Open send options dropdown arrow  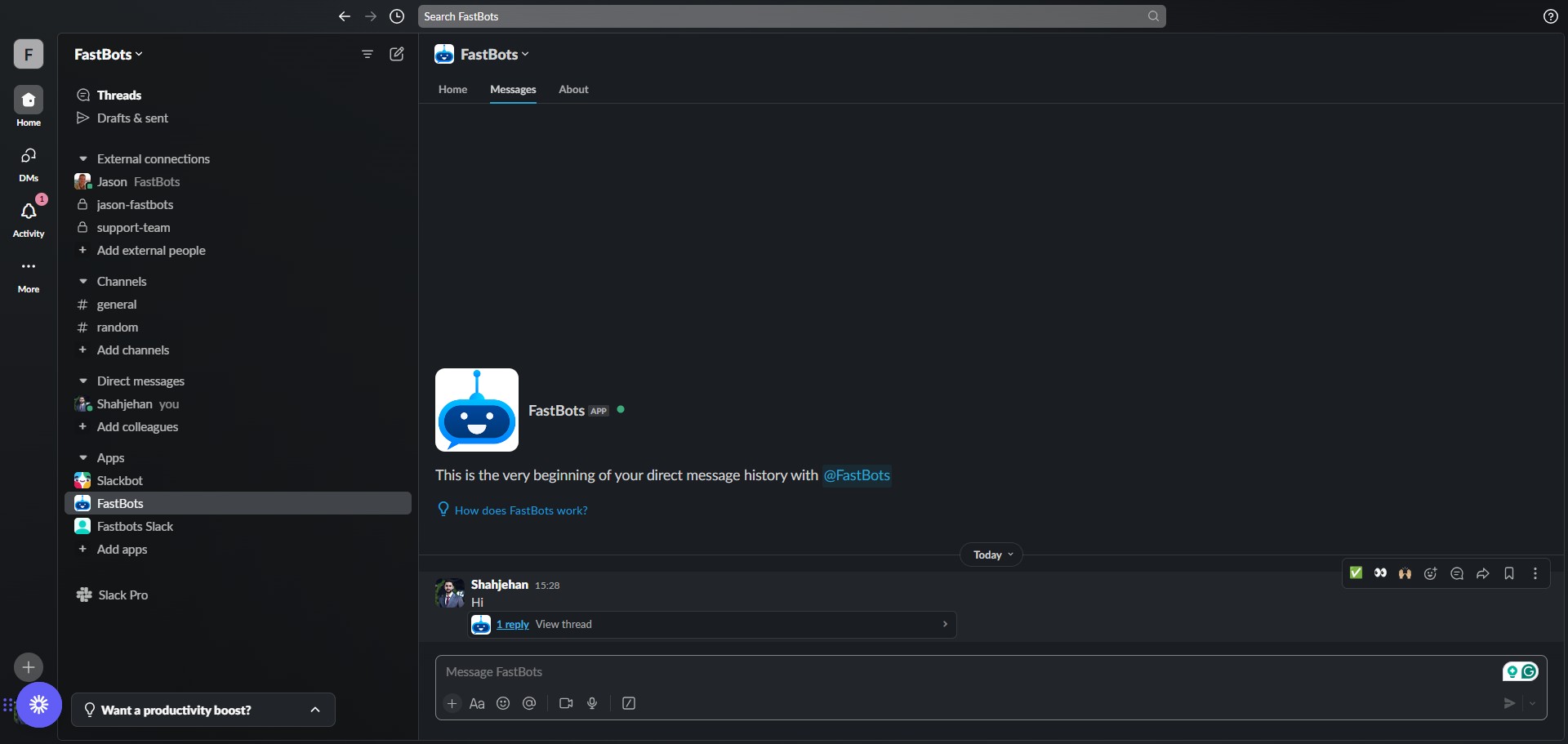pos(1533,703)
